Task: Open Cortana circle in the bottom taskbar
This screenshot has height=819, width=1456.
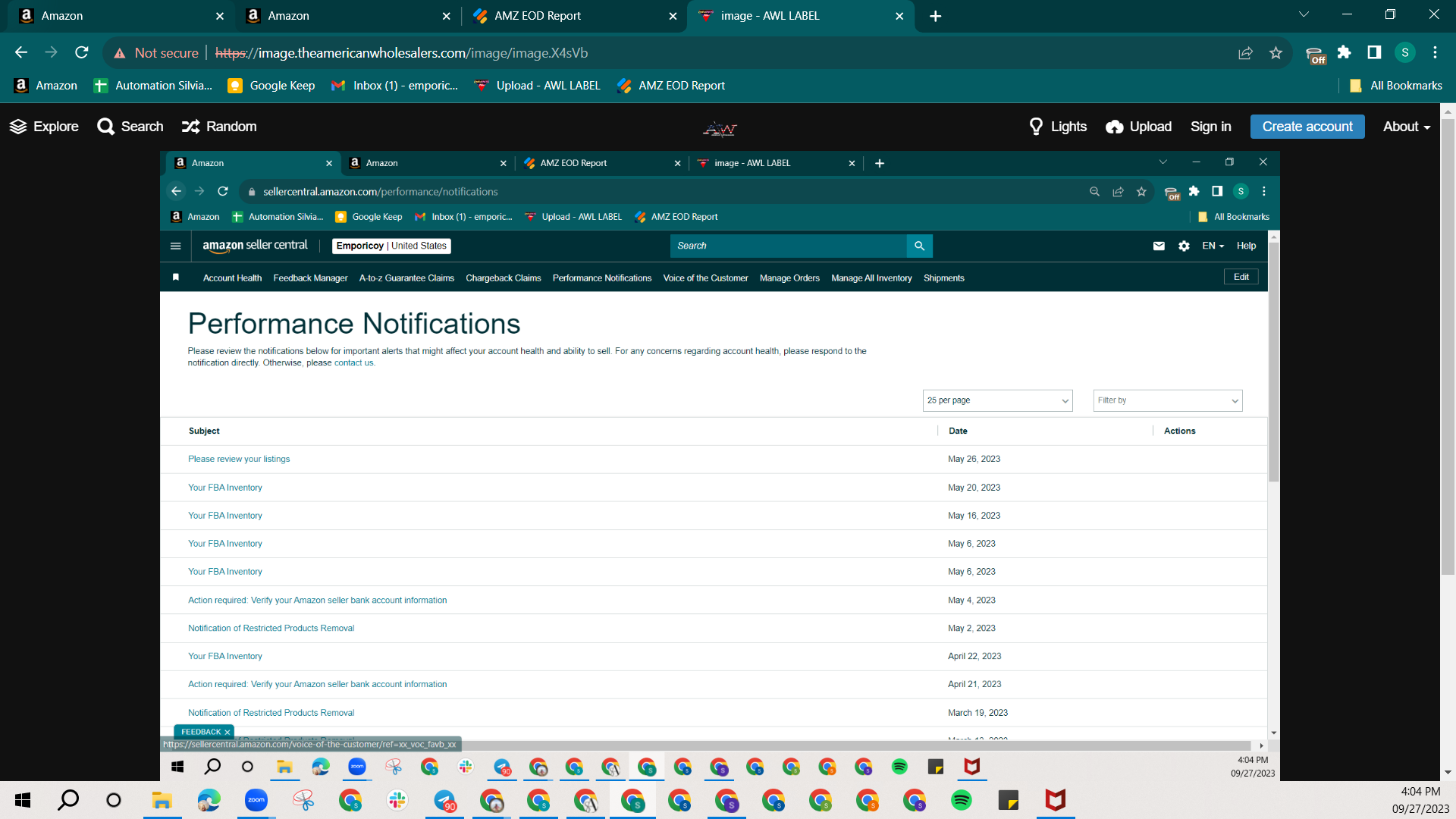Action: point(114,800)
